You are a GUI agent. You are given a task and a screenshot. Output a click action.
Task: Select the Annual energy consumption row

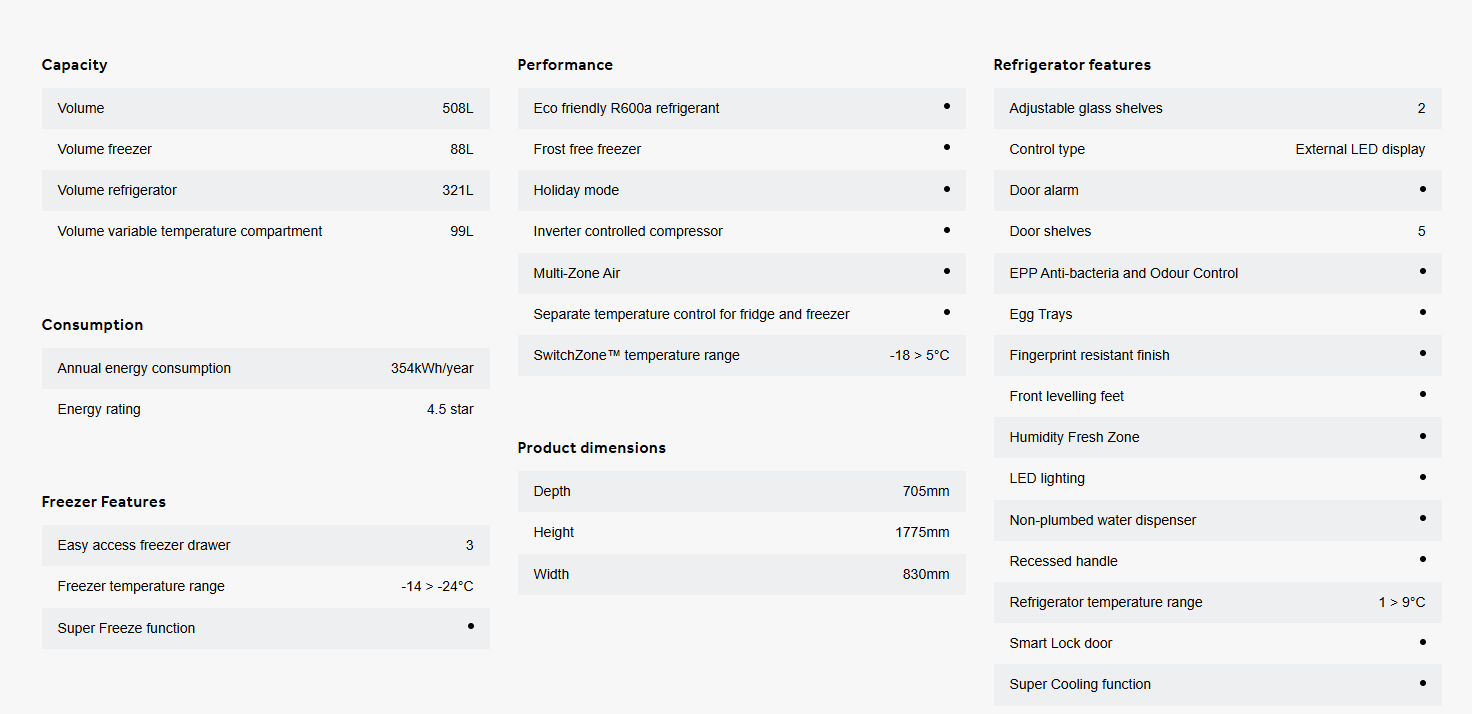(x=265, y=368)
